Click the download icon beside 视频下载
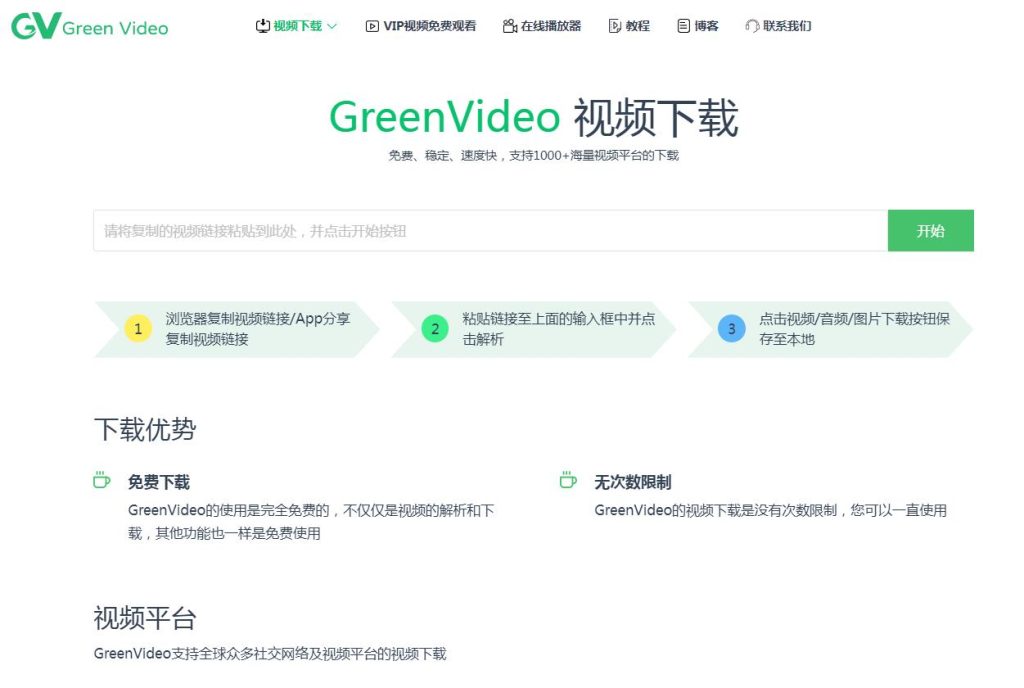This screenshot has height=688, width=1024. [263, 26]
